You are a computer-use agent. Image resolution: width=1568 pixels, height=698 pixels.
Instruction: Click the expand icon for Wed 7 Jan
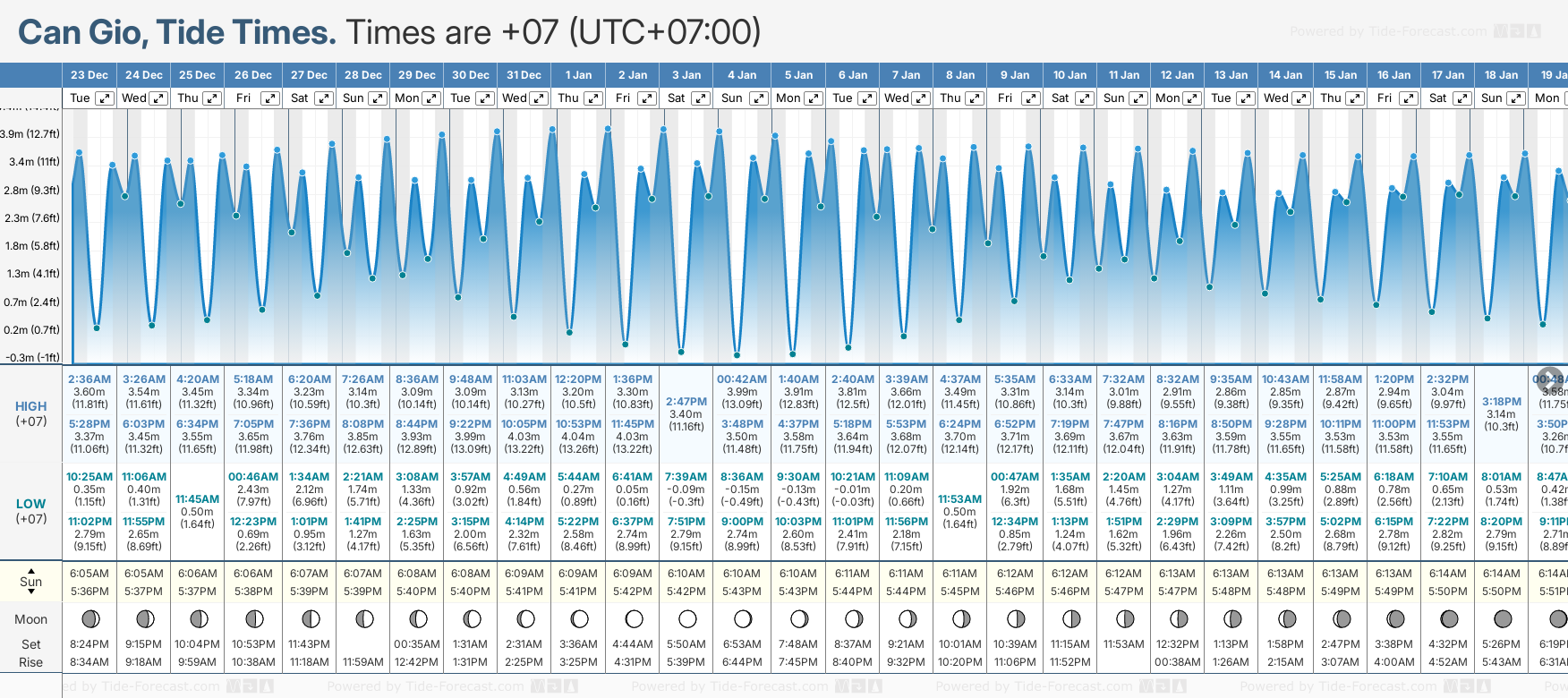(x=920, y=98)
